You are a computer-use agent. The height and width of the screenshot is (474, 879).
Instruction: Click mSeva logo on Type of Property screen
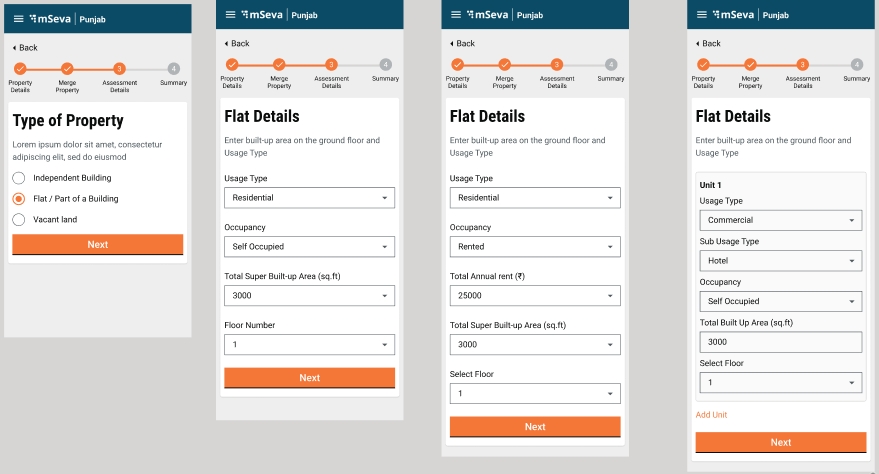pyautogui.click(x=50, y=19)
